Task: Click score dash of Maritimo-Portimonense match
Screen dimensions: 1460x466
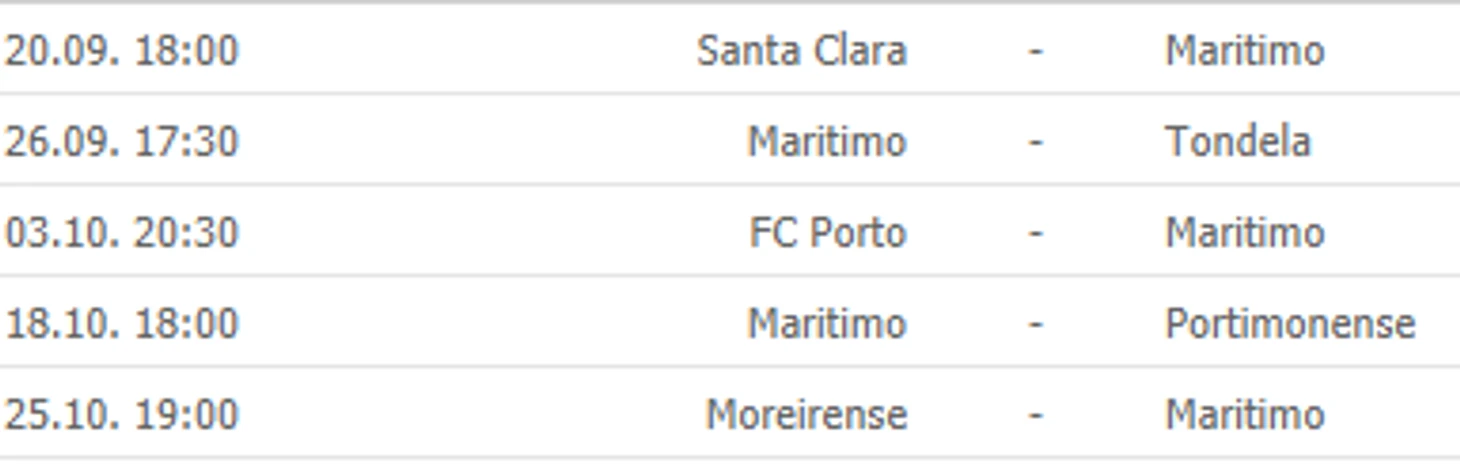Action: 1035,323
